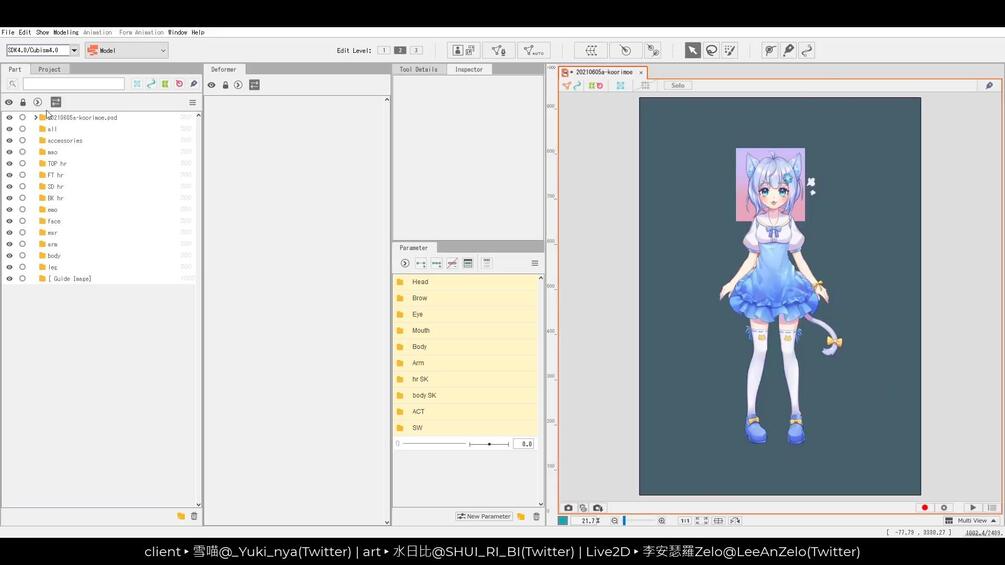
Task: Select the Inspector tab
Action: tap(469, 69)
